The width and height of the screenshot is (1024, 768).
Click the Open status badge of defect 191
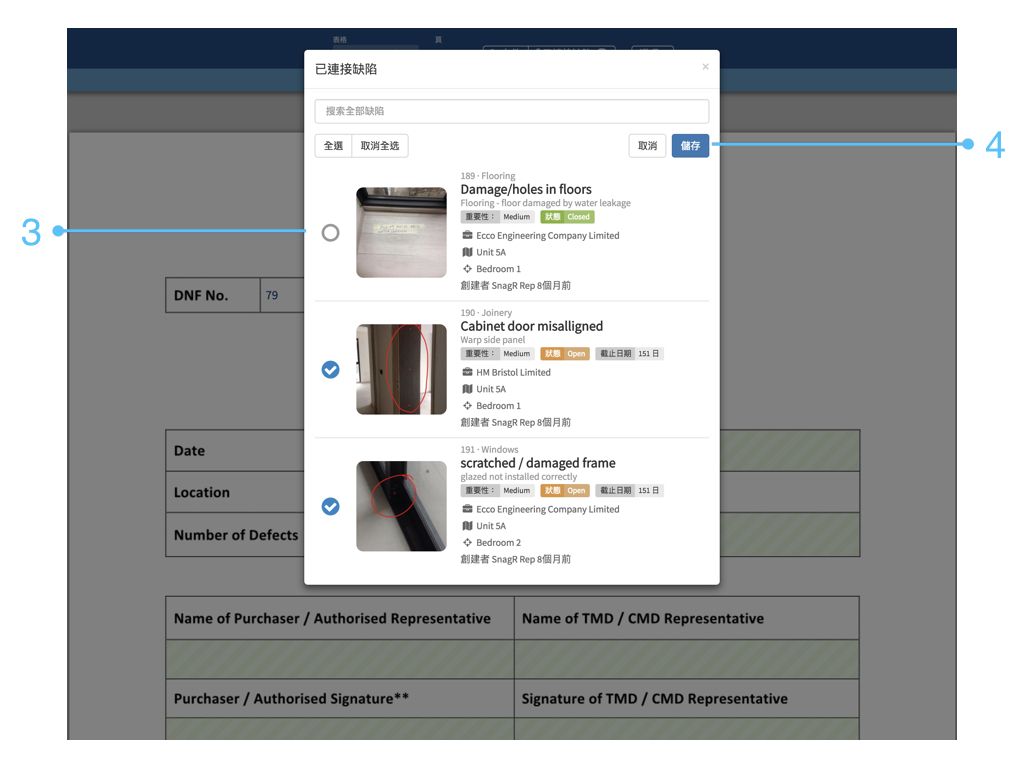point(565,490)
